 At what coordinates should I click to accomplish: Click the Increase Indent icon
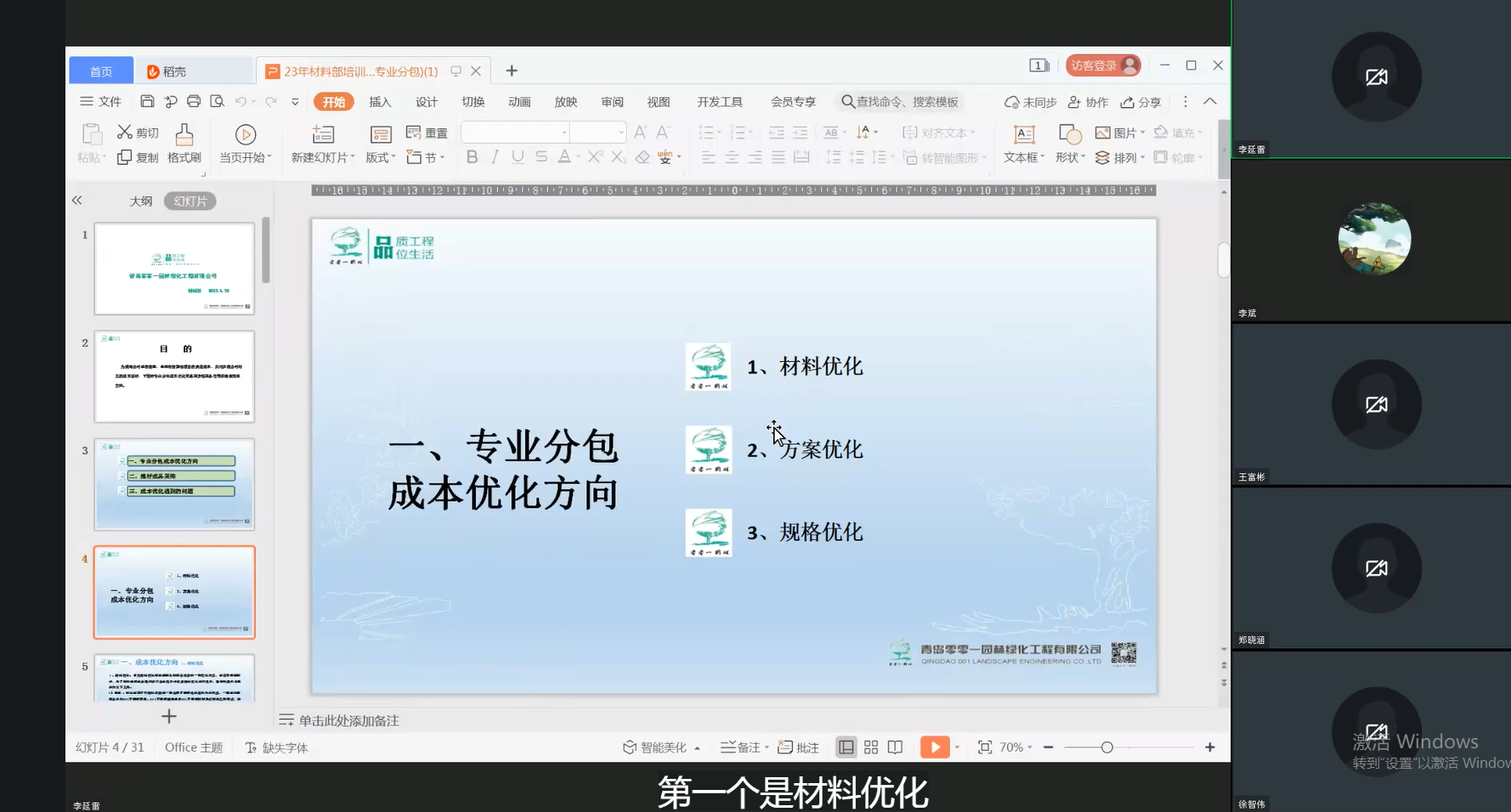800,133
